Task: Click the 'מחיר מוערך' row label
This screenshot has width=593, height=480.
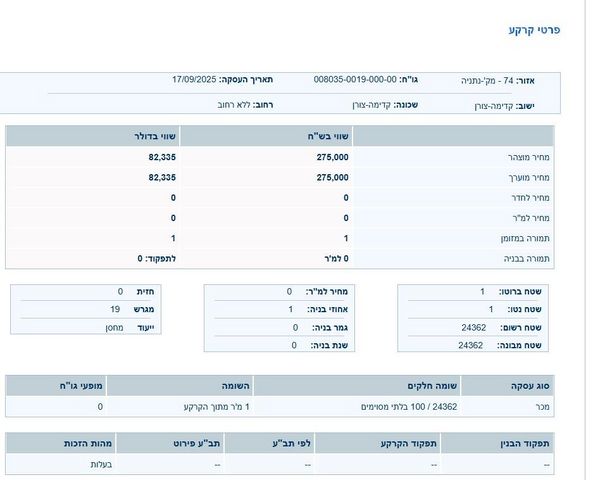Action: 529,177
